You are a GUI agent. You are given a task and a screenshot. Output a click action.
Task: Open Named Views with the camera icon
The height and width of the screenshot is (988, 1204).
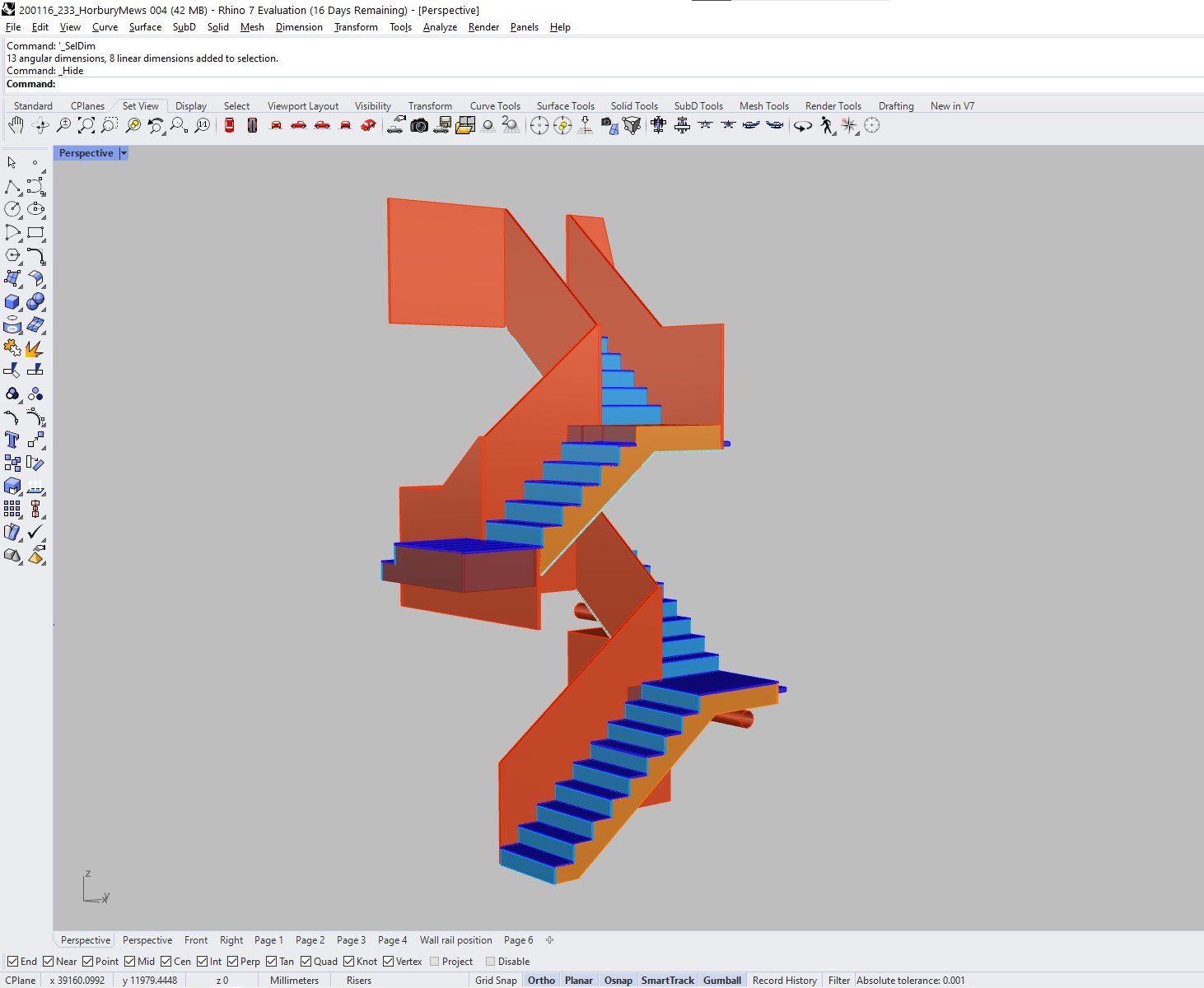pos(420,125)
